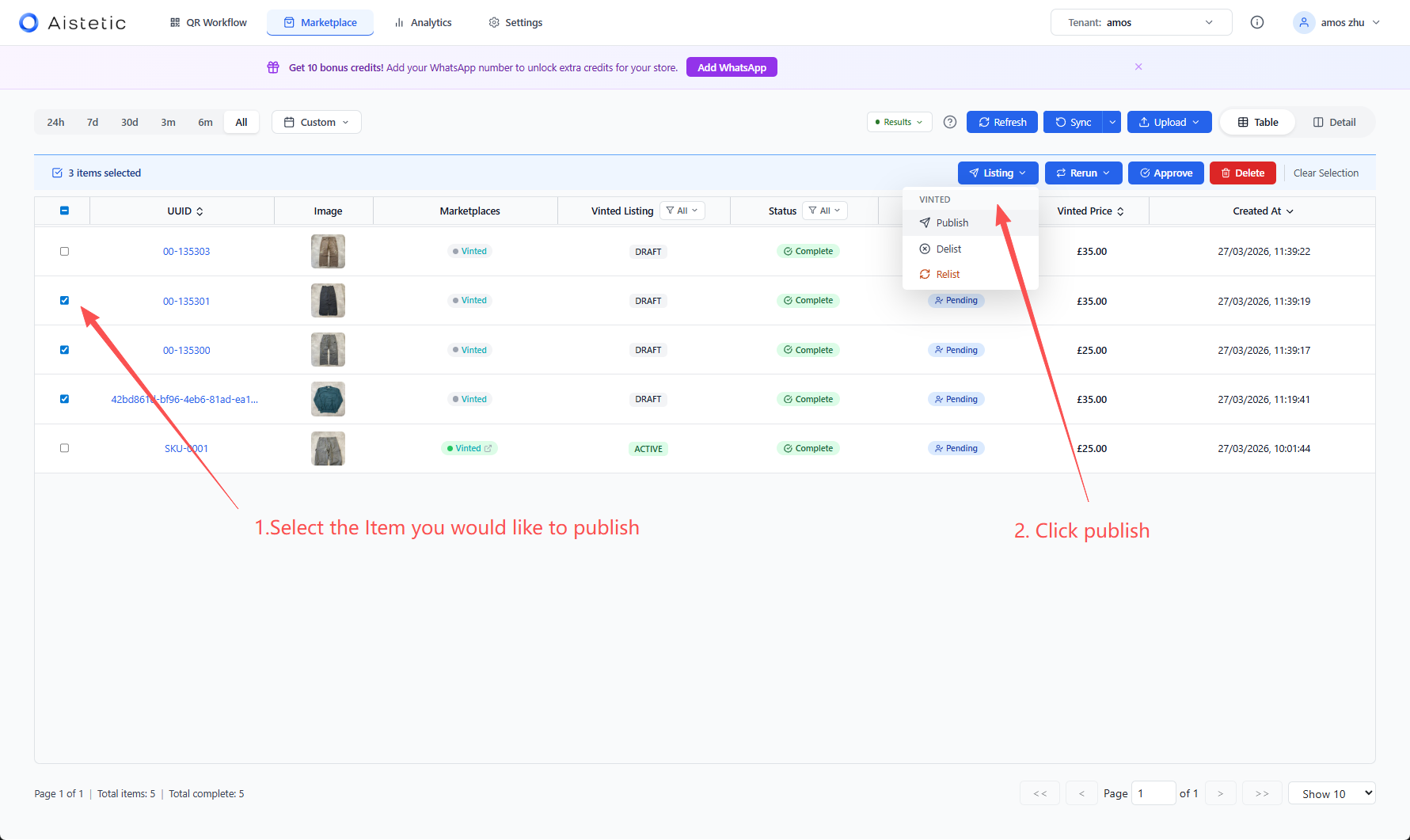Select the 30d time range

[x=130, y=122]
